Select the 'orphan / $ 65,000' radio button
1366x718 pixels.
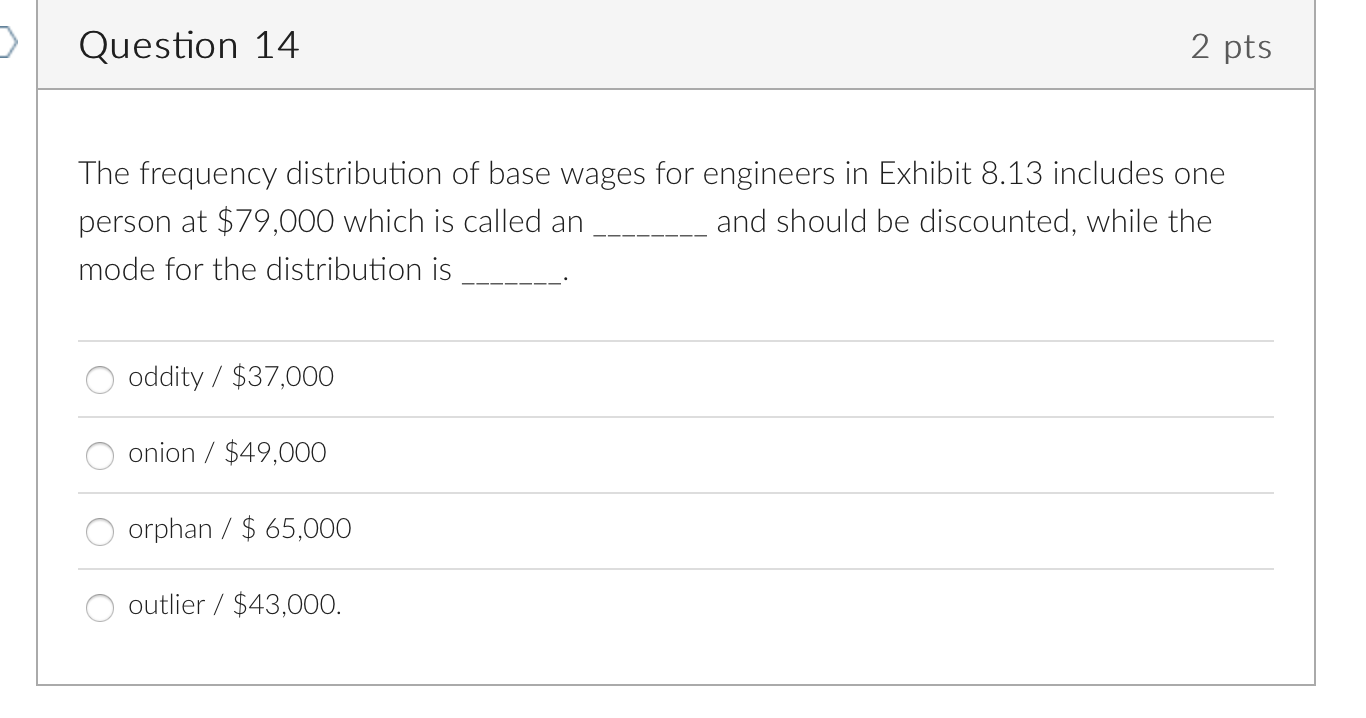100,532
